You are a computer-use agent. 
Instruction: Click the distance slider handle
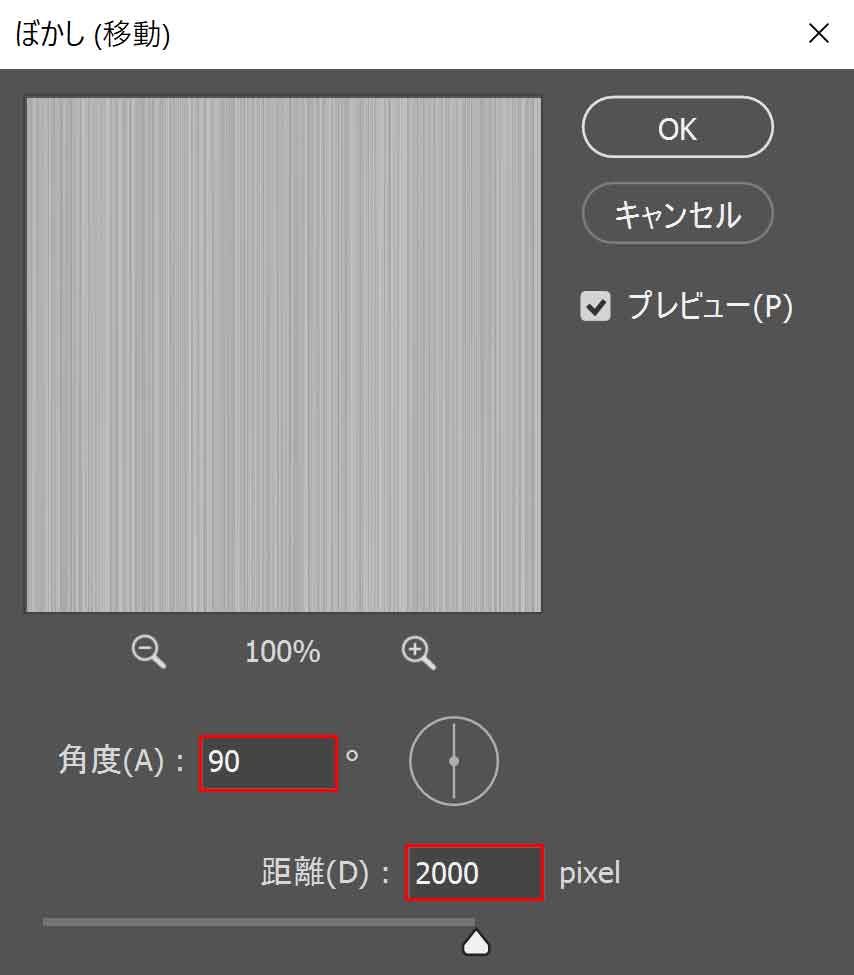click(476, 942)
